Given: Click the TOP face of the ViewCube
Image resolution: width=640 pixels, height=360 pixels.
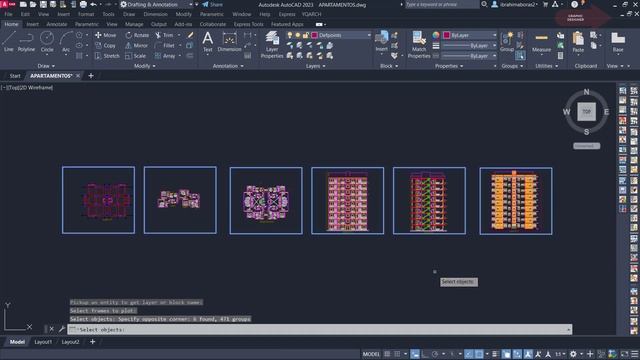Looking at the screenshot, I should pos(587,111).
